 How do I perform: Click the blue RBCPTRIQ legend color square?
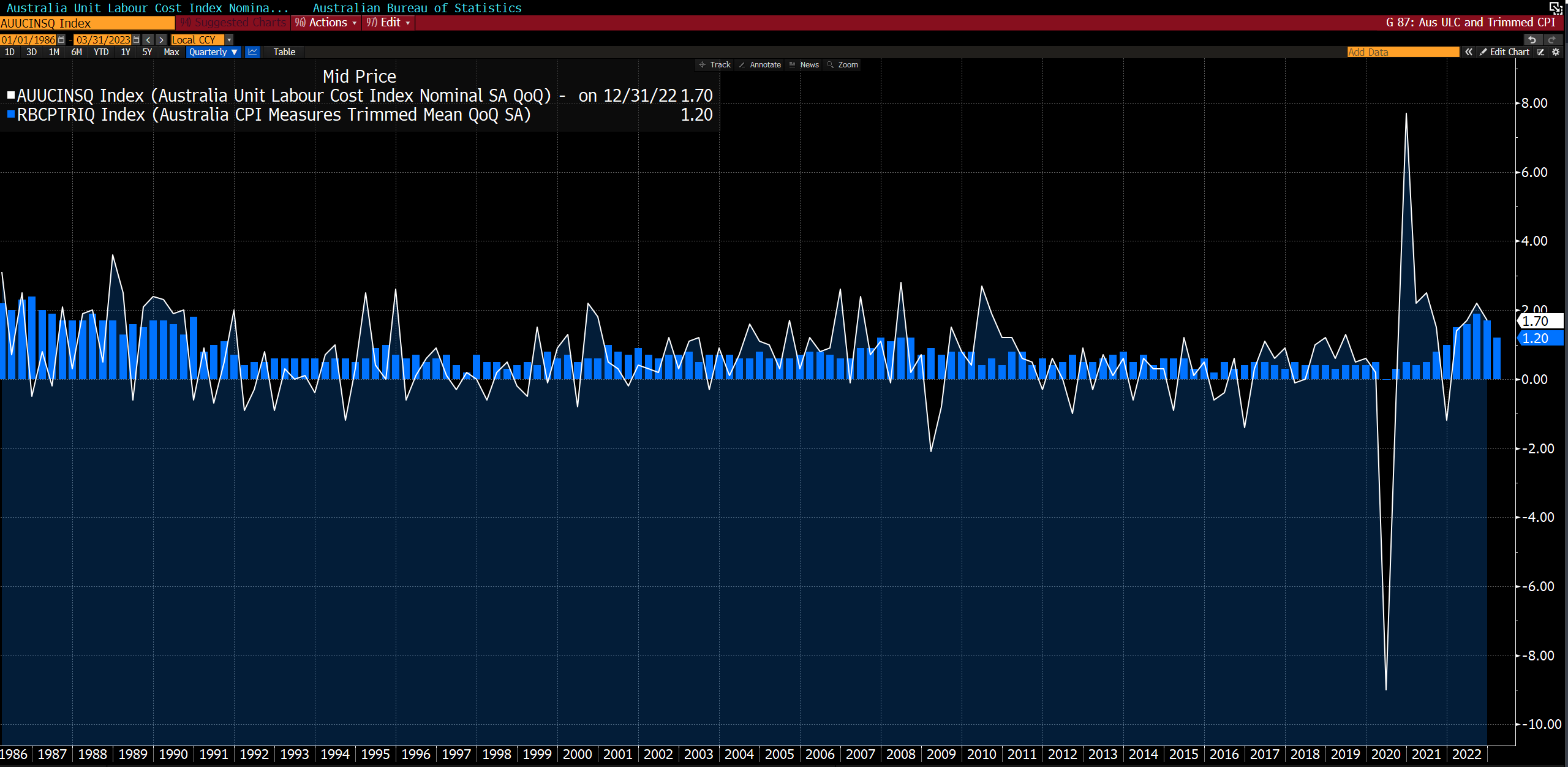pyautogui.click(x=10, y=115)
